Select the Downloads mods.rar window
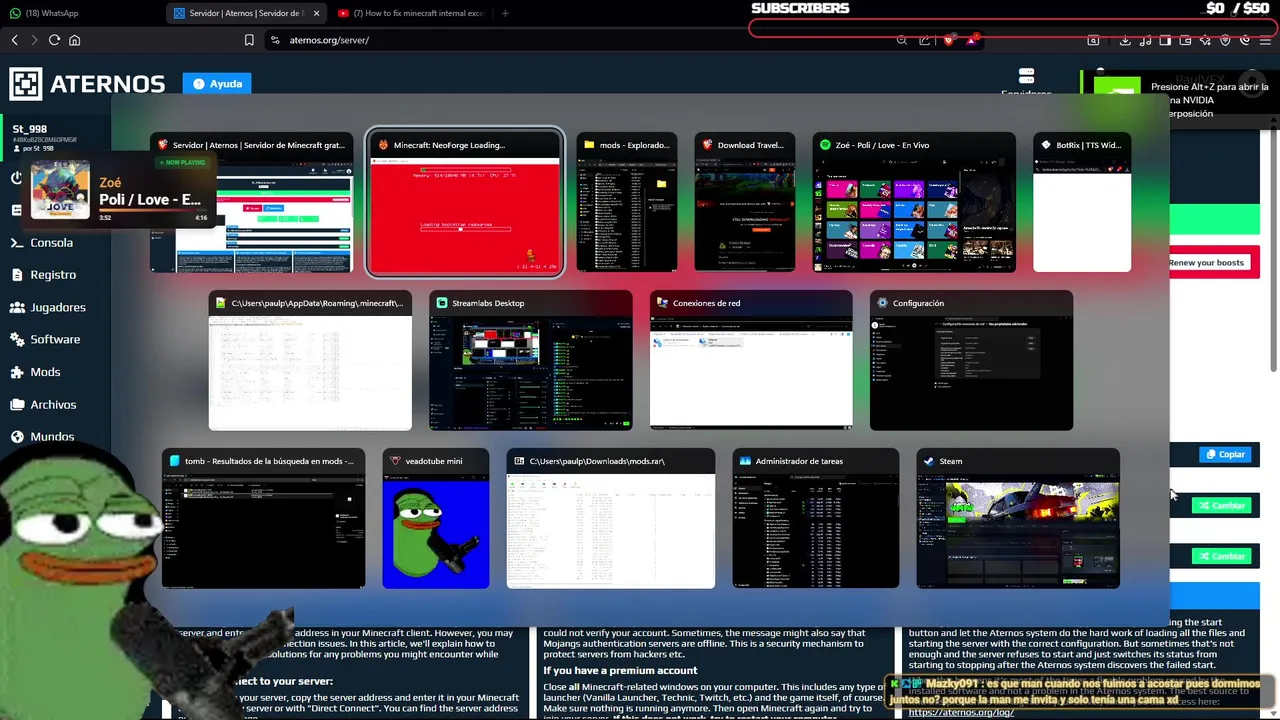The width and height of the screenshot is (1280, 720). [x=611, y=519]
